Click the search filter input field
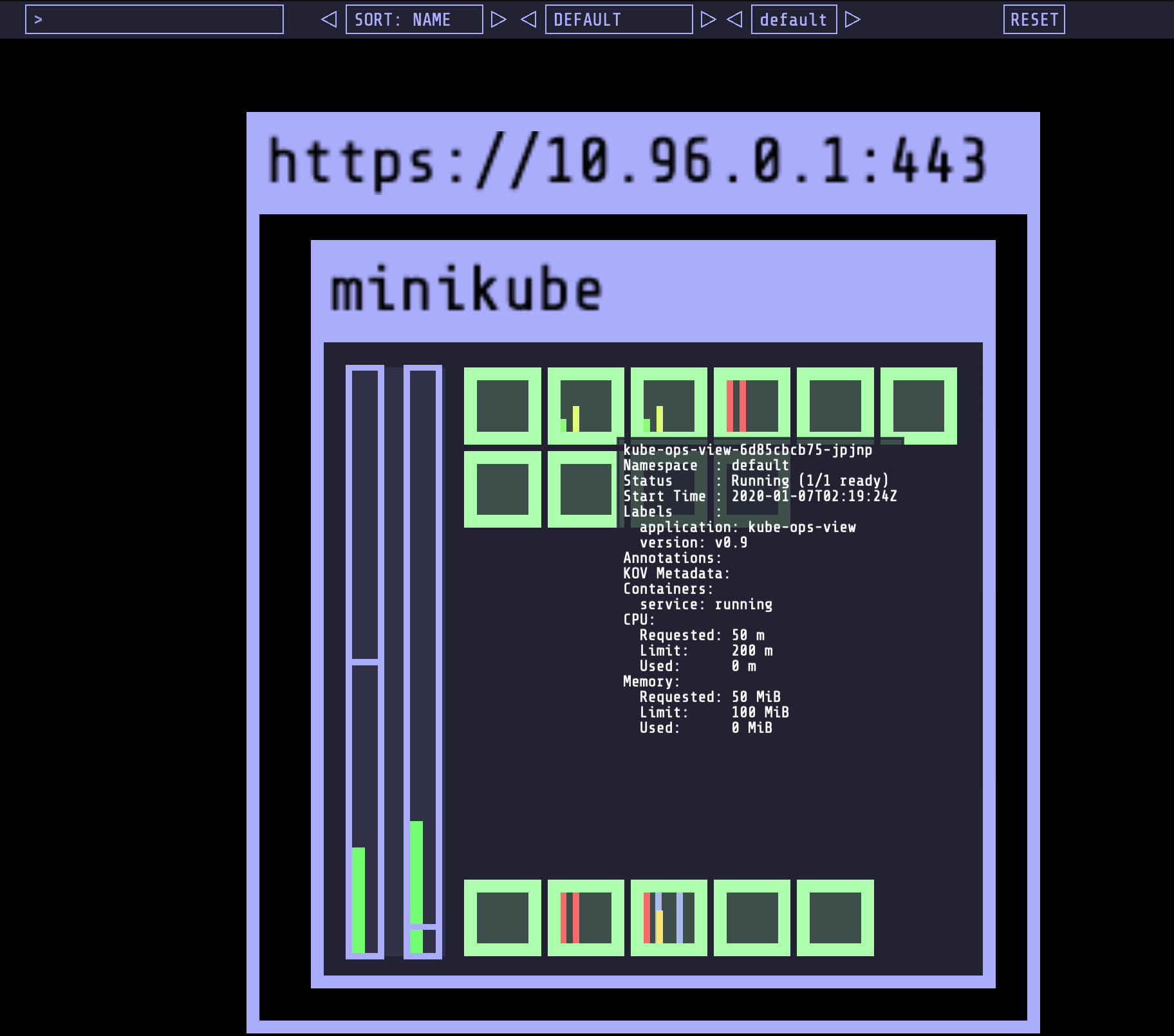 click(154, 19)
